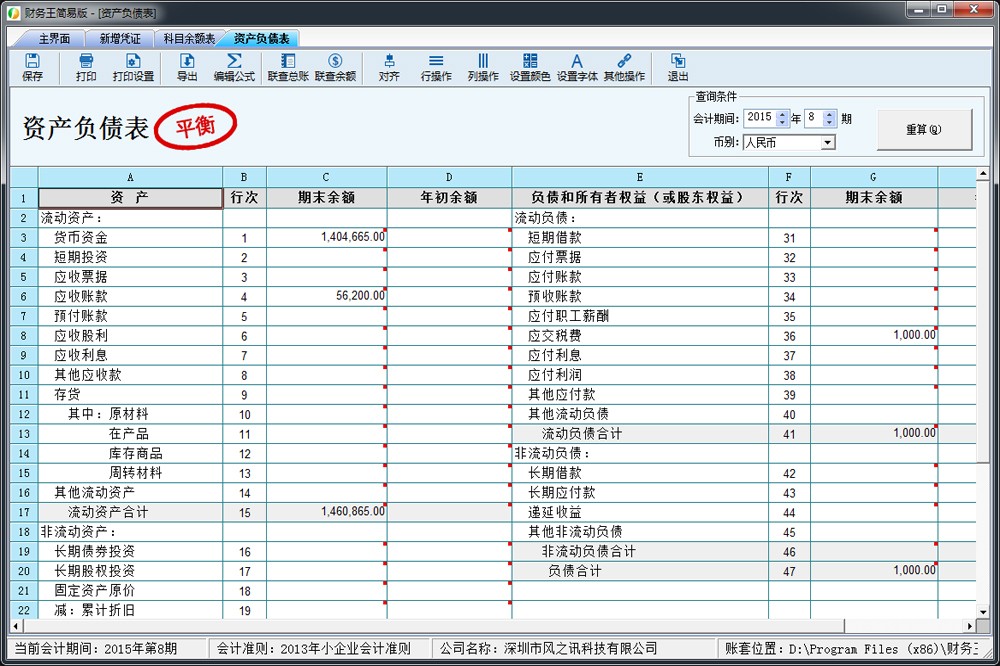Click the 导出 (Export) icon
Image resolution: width=1000 pixels, height=666 pixels.
tap(187, 67)
